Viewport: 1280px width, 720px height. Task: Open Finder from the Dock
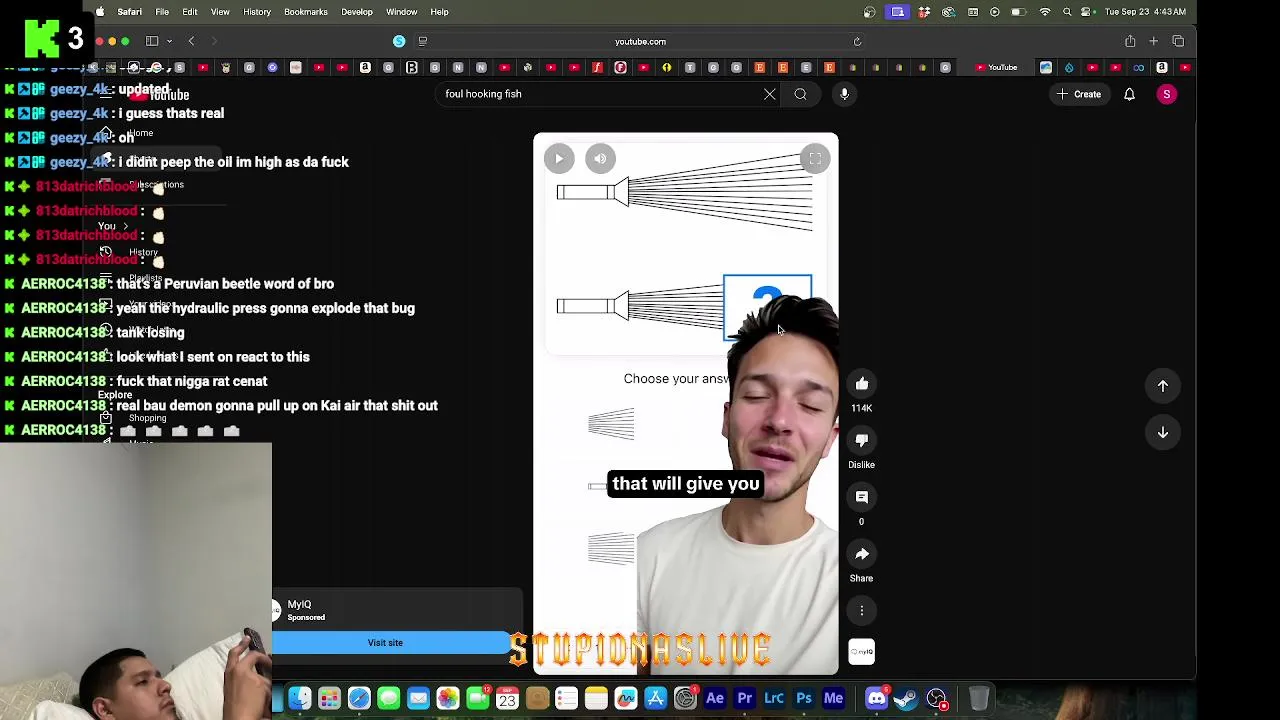[300, 698]
